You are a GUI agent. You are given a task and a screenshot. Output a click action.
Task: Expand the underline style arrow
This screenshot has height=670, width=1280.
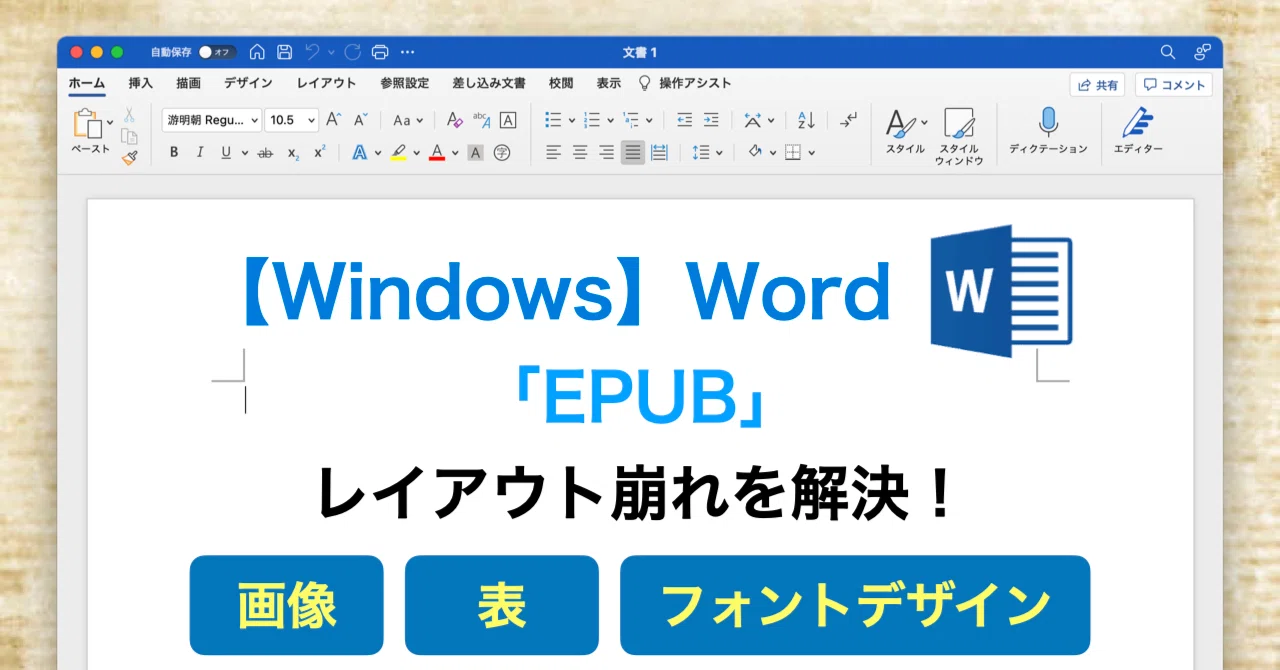[x=245, y=153]
